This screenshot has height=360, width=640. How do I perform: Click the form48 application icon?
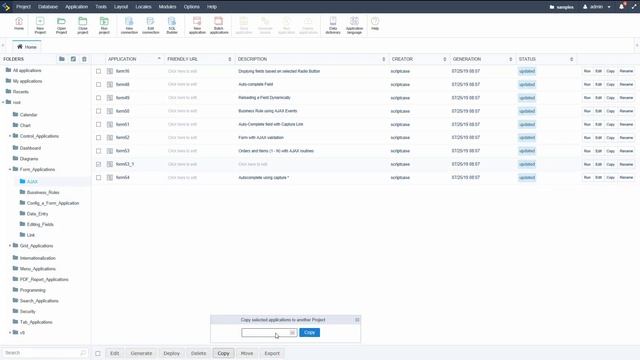pos(110,84)
